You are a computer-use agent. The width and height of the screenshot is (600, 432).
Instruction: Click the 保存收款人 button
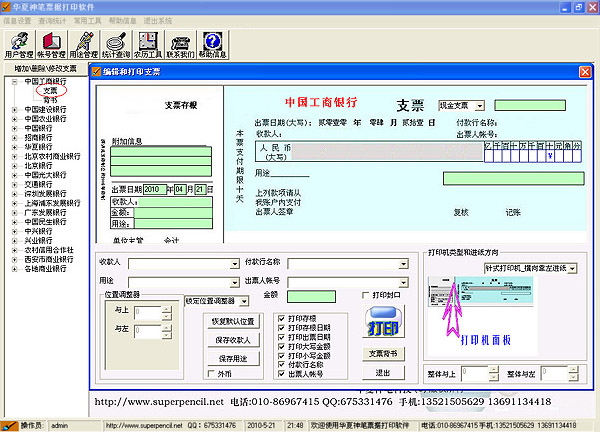(233, 340)
